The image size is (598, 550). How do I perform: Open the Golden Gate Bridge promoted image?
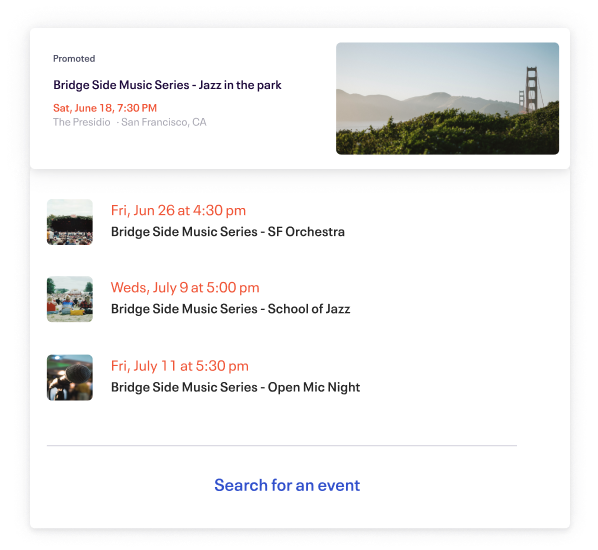(x=447, y=98)
